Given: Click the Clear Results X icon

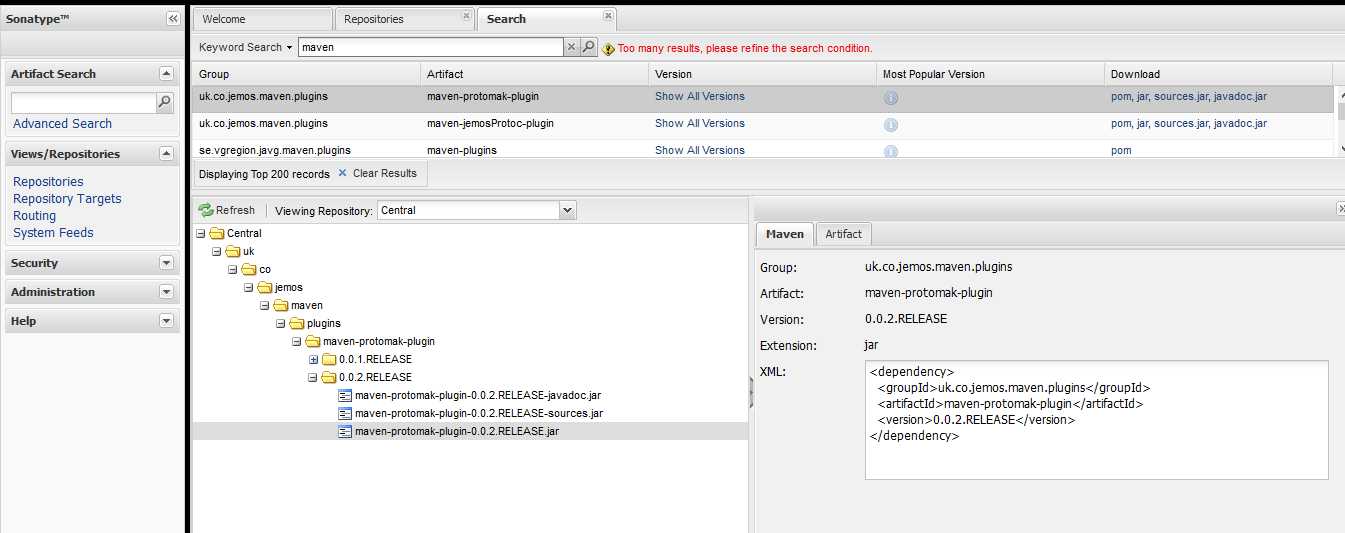Looking at the screenshot, I should click(342, 173).
